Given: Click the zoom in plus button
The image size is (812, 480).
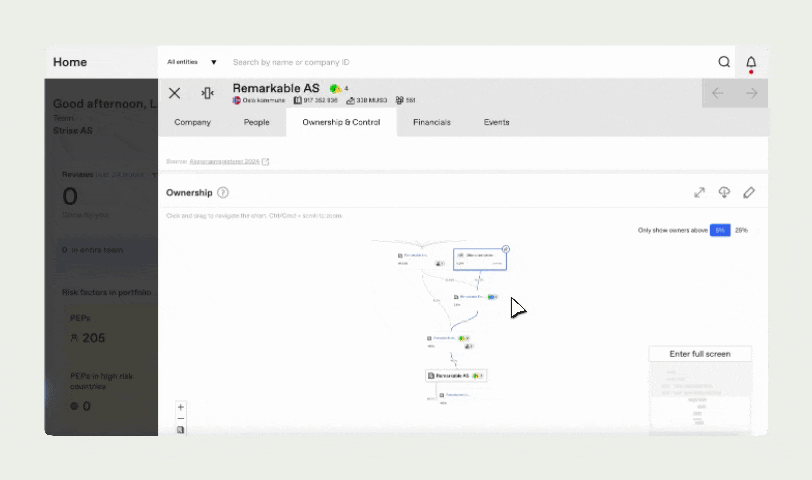Looking at the screenshot, I should [x=181, y=407].
